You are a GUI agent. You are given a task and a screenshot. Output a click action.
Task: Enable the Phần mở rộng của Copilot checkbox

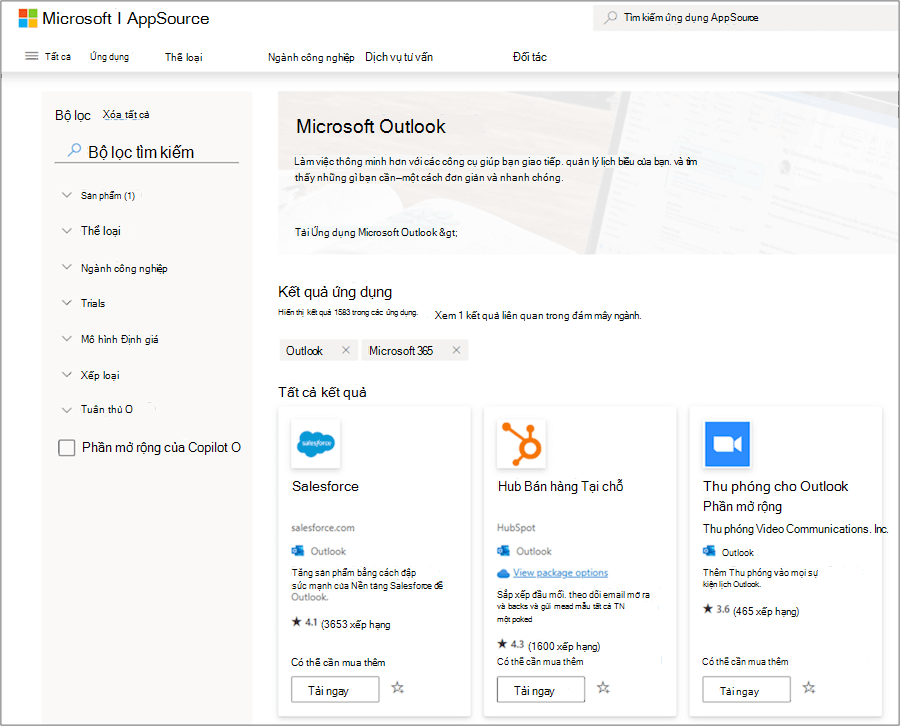pos(67,448)
